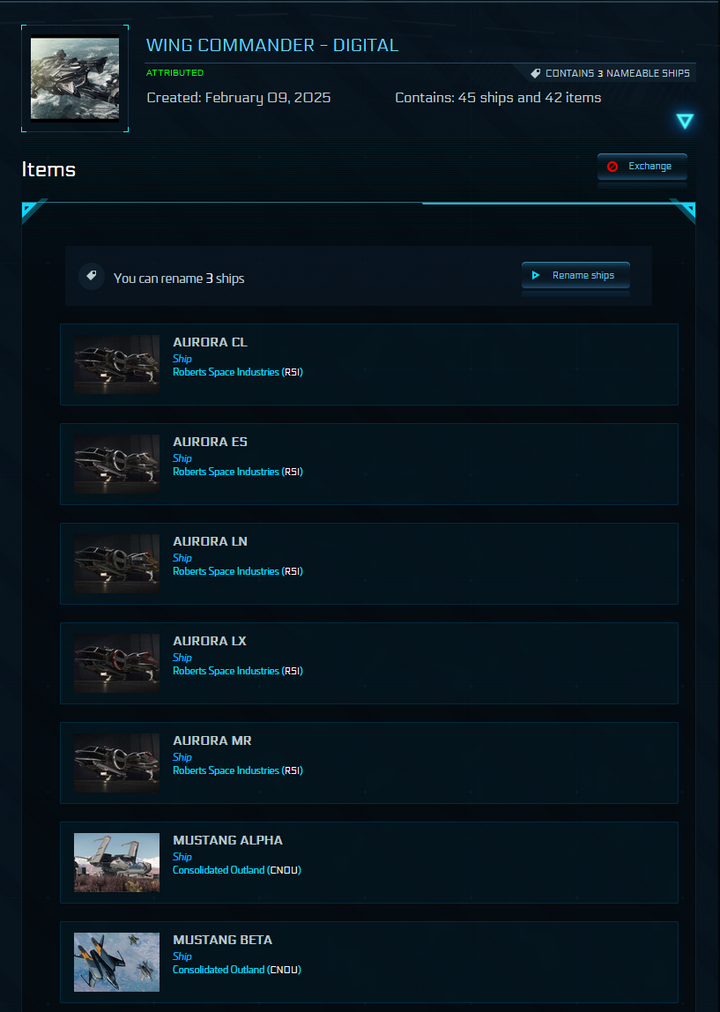720x1012 pixels.
Task: Click the Ship label under Aurora CL
Action: coord(182,359)
